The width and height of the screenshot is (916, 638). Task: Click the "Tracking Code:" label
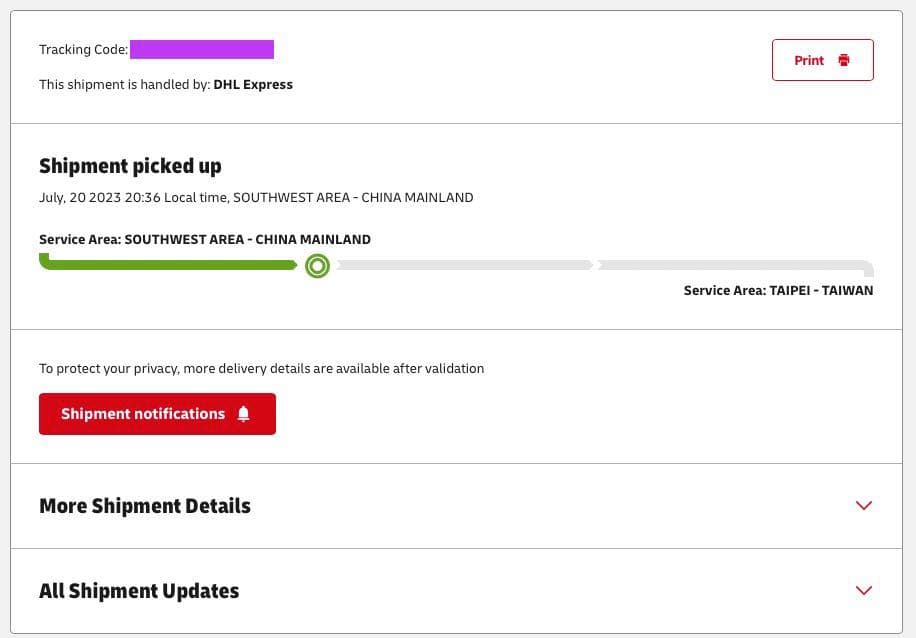(83, 50)
